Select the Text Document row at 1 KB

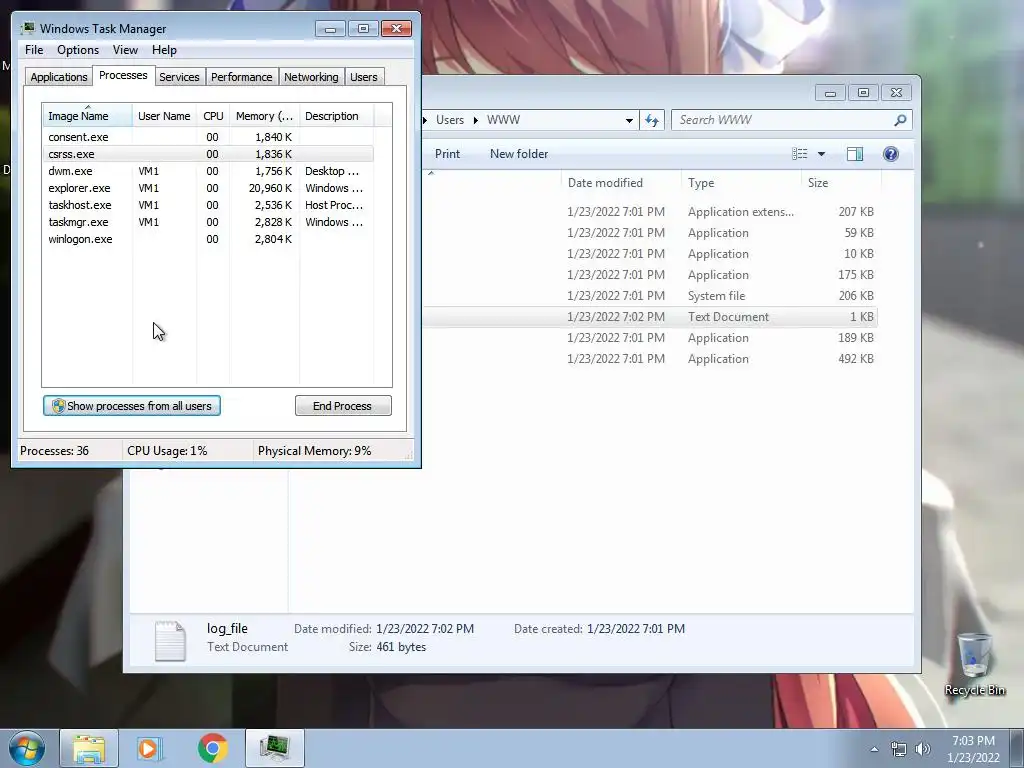click(650, 317)
